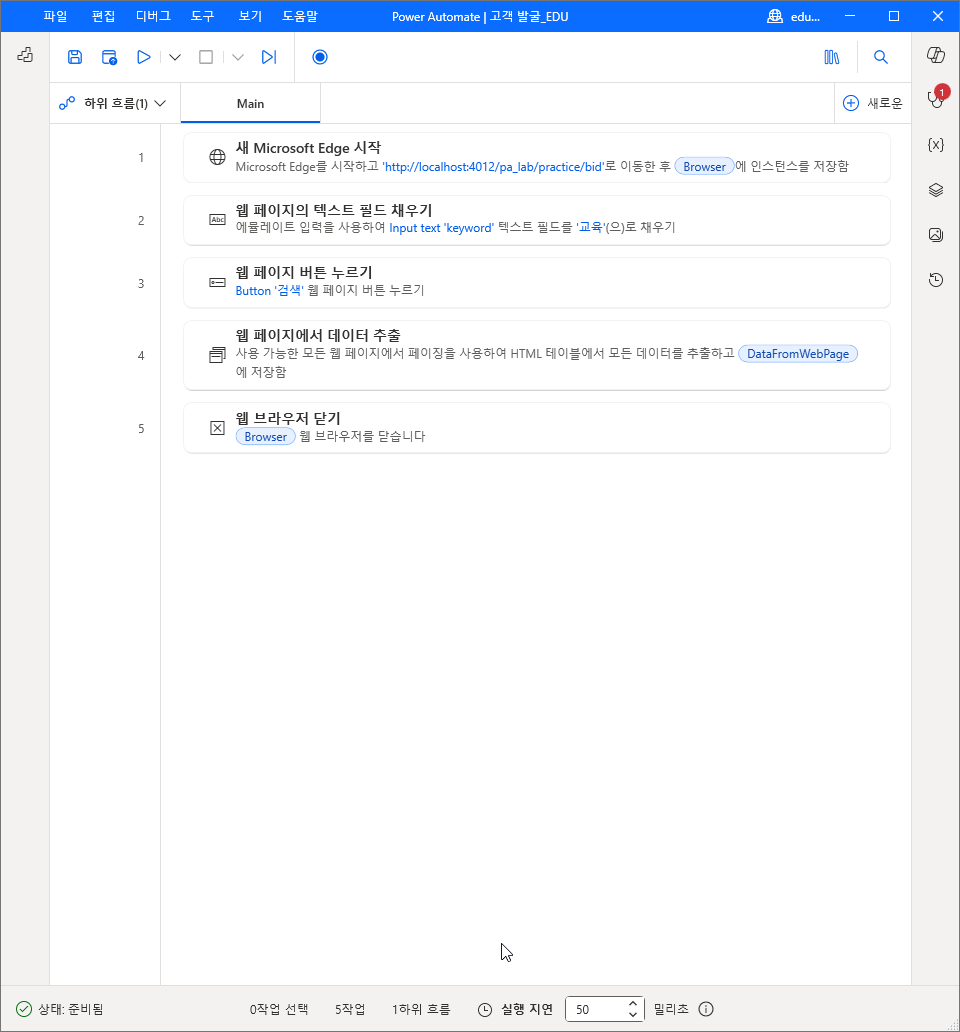Click the DataFromWebPage variable chip

tap(797, 354)
